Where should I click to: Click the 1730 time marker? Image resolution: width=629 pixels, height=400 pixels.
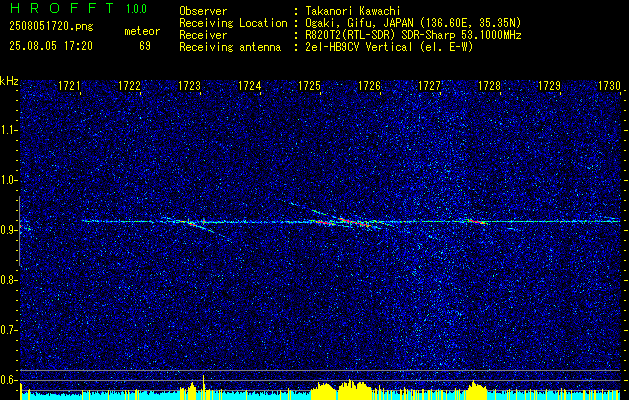pyautogui.click(x=609, y=85)
